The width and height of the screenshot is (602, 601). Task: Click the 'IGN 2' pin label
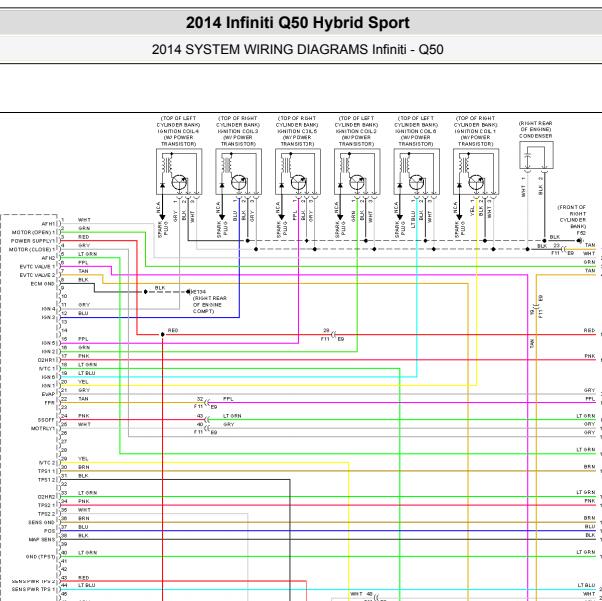(48, 351)
